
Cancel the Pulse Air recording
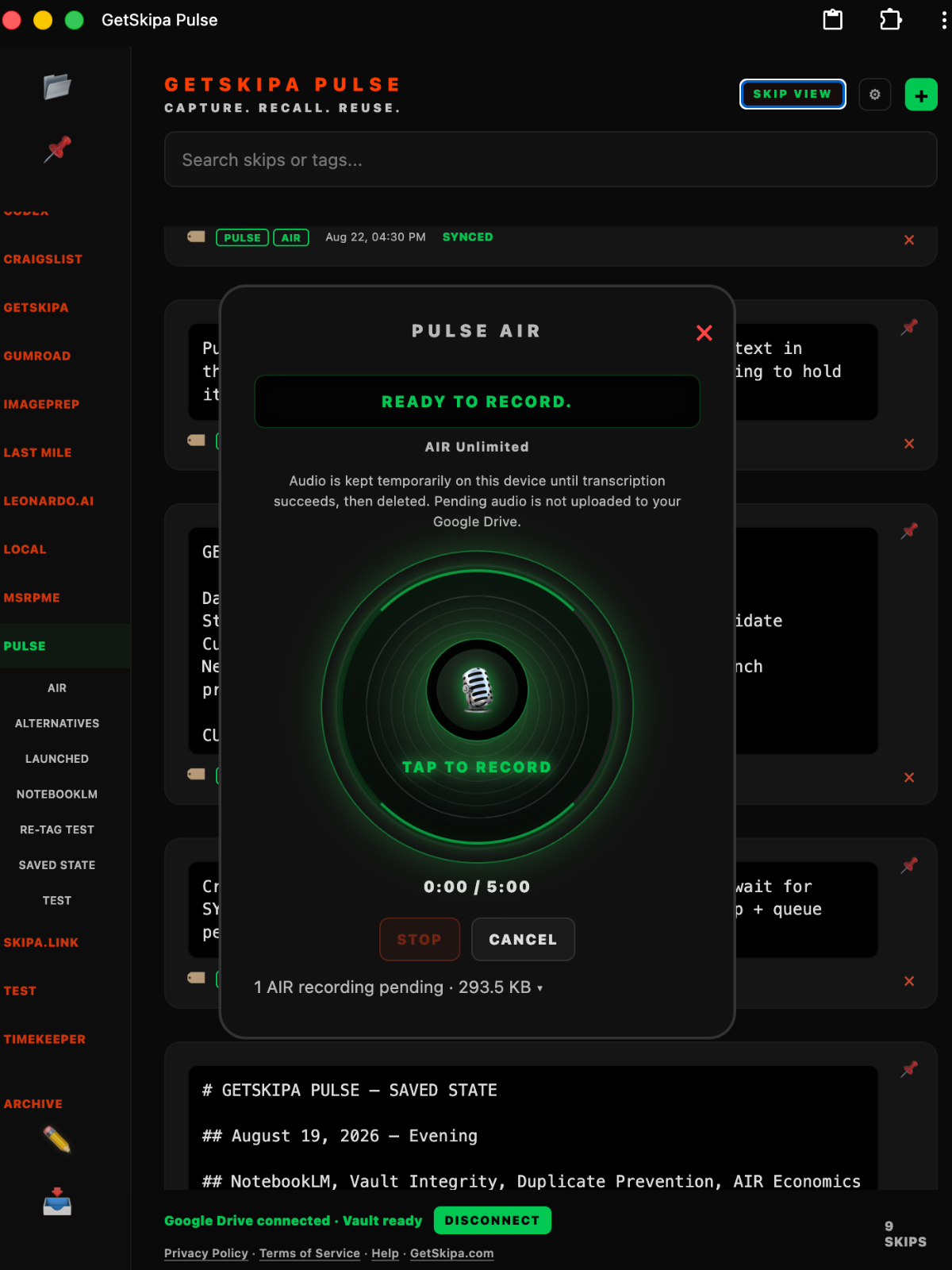click(523, 940)
